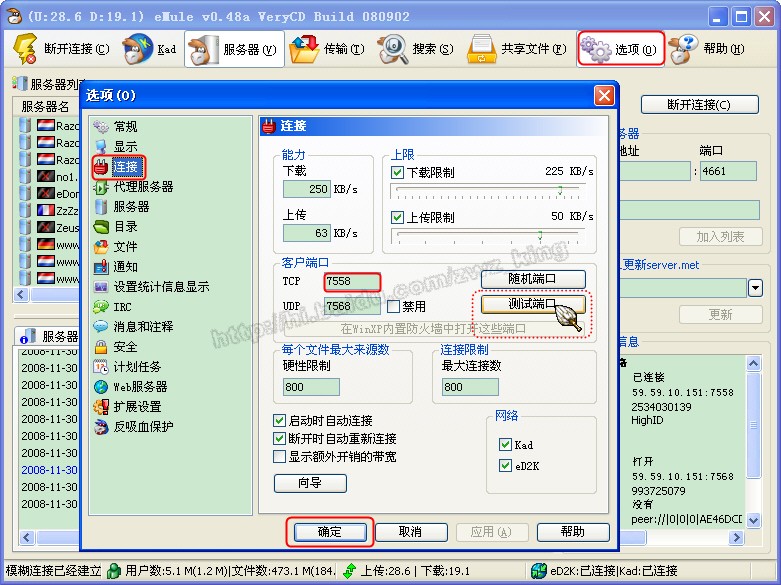Expand the server.met URL dropdown arrow
Viewport: 781px width, 585px height.
755,288
